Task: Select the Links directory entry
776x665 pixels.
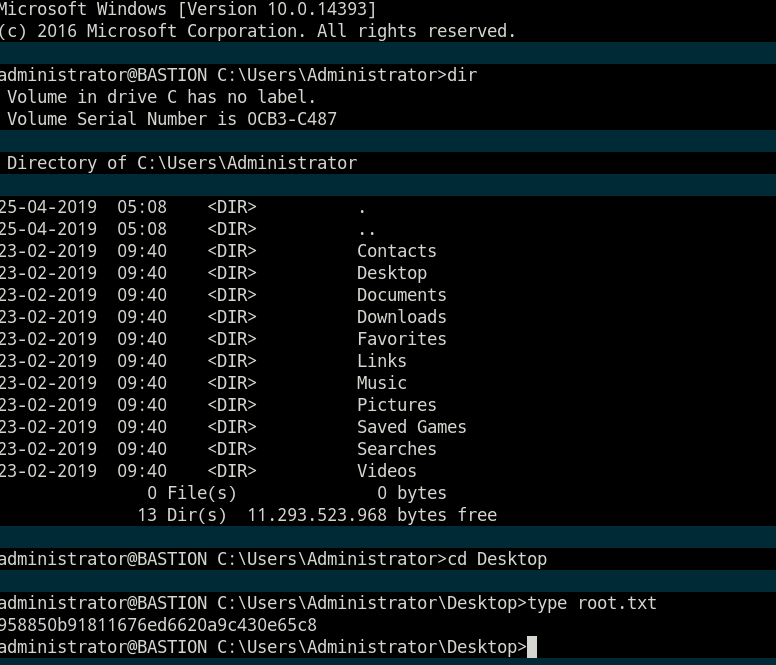Action: (x=381, y=361)
